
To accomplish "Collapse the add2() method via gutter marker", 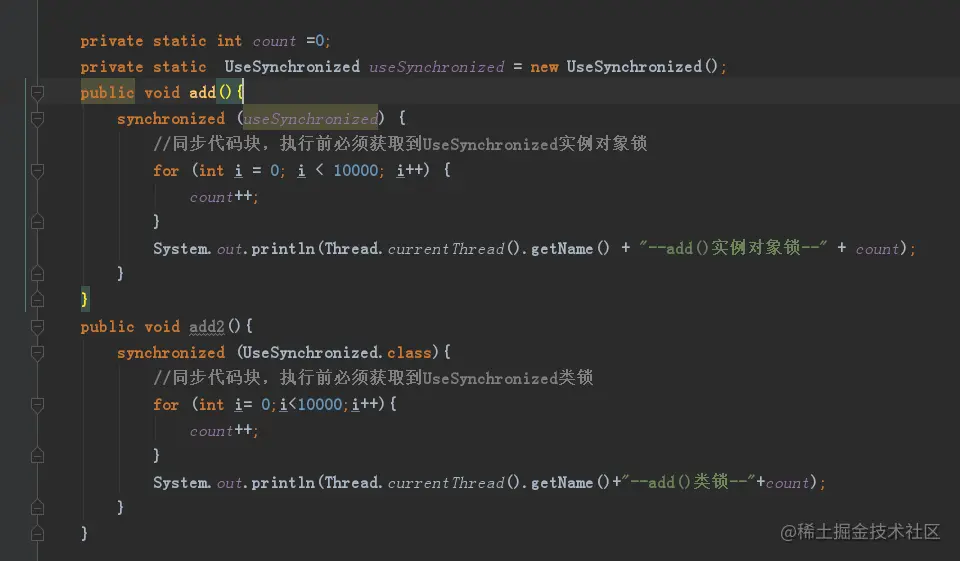I will pyautogui.click(x=37, y=327).
